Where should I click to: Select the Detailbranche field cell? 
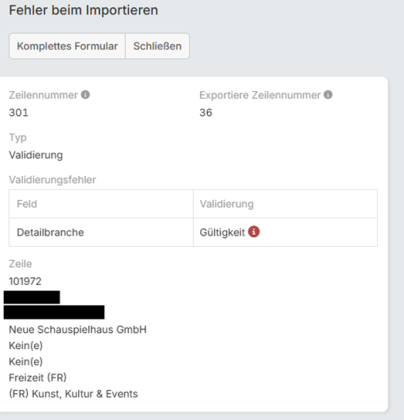pyautogui.click(x=101, y=232)
